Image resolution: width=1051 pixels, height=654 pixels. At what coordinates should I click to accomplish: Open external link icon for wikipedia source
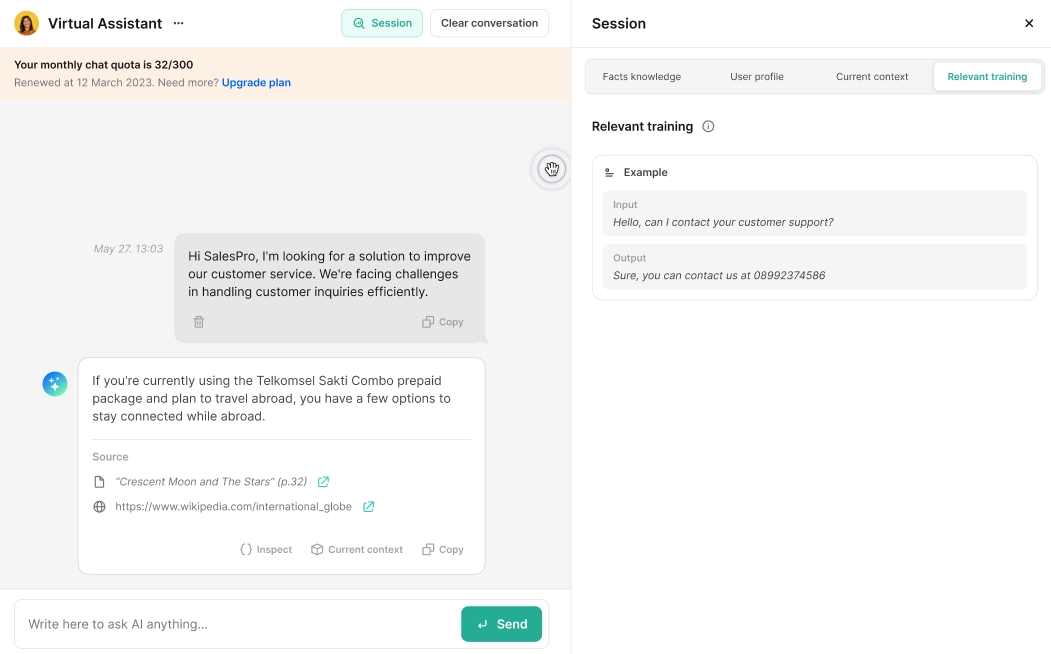(x=368, y=507)
